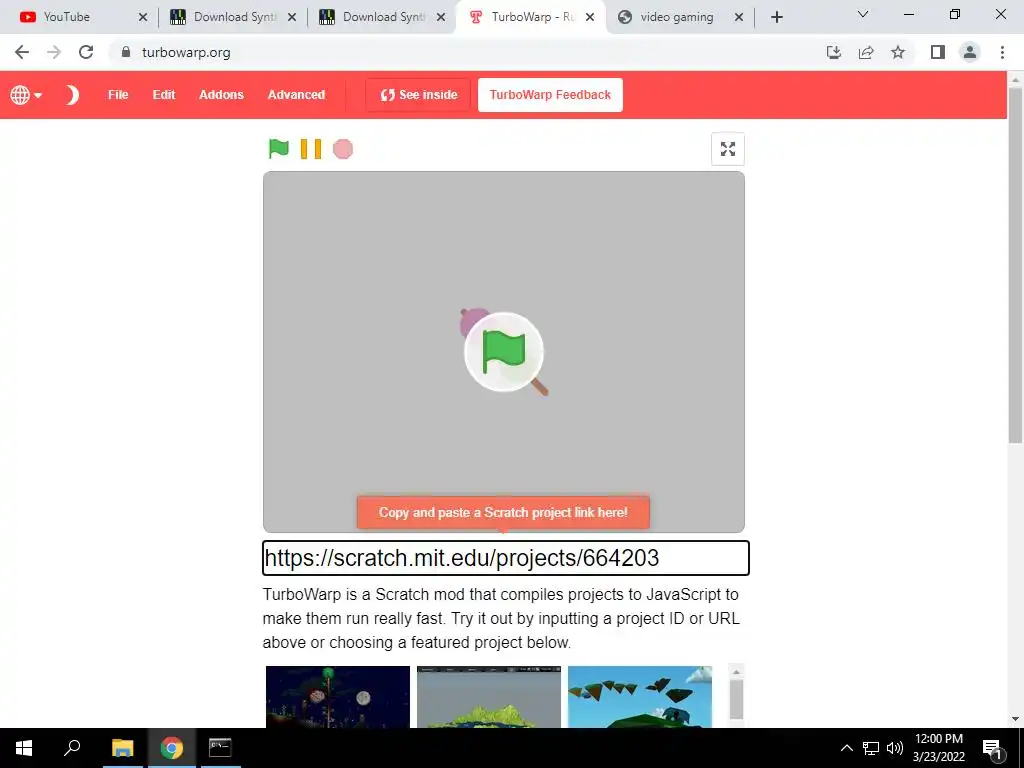Open the Windows Start menu
This screenshot has height=768, width=1024.
[24, 748]
